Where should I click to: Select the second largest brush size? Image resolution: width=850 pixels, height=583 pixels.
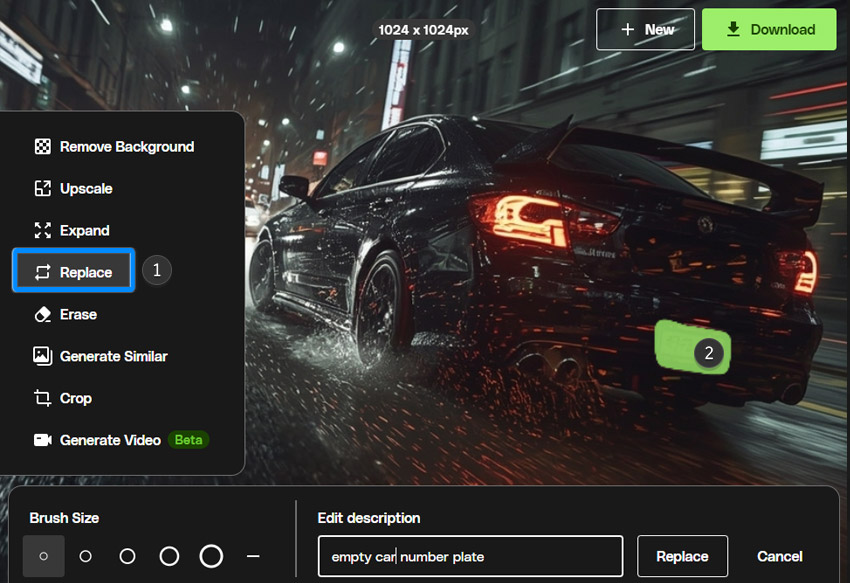169,556
